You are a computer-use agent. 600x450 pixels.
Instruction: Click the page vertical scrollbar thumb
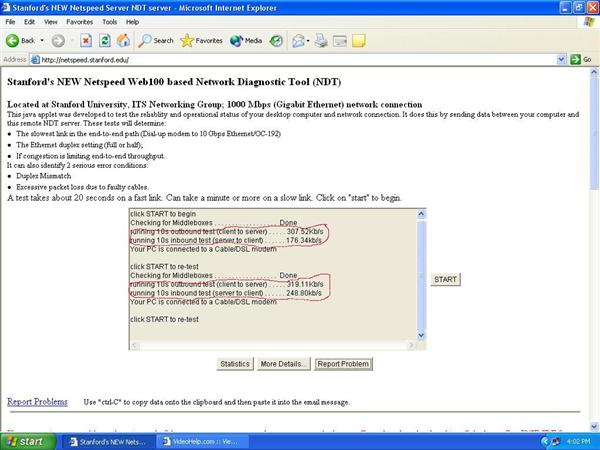[x=594, y=133]
